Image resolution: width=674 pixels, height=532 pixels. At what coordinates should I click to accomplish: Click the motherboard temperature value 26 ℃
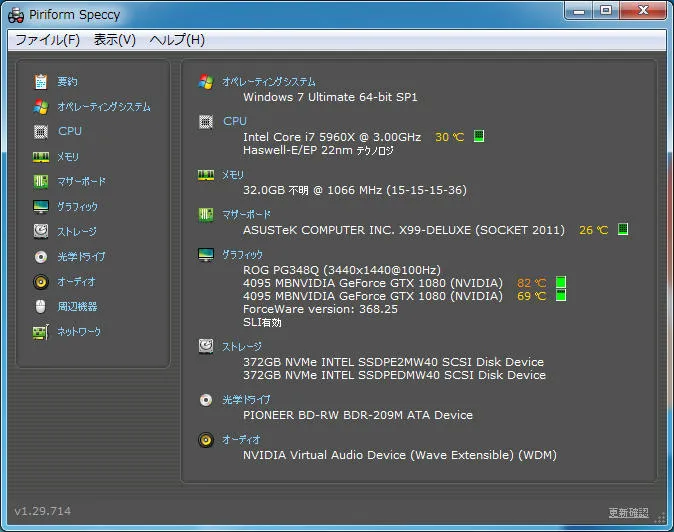594,230
